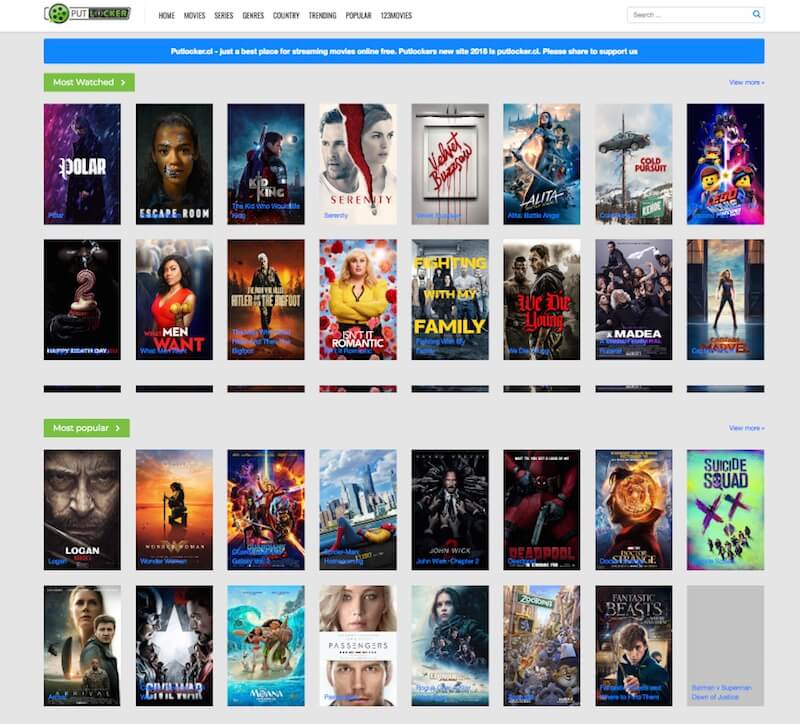Open the Logan movie poster
The width and height of the screenshot is (800, 724).
[82, 510]
